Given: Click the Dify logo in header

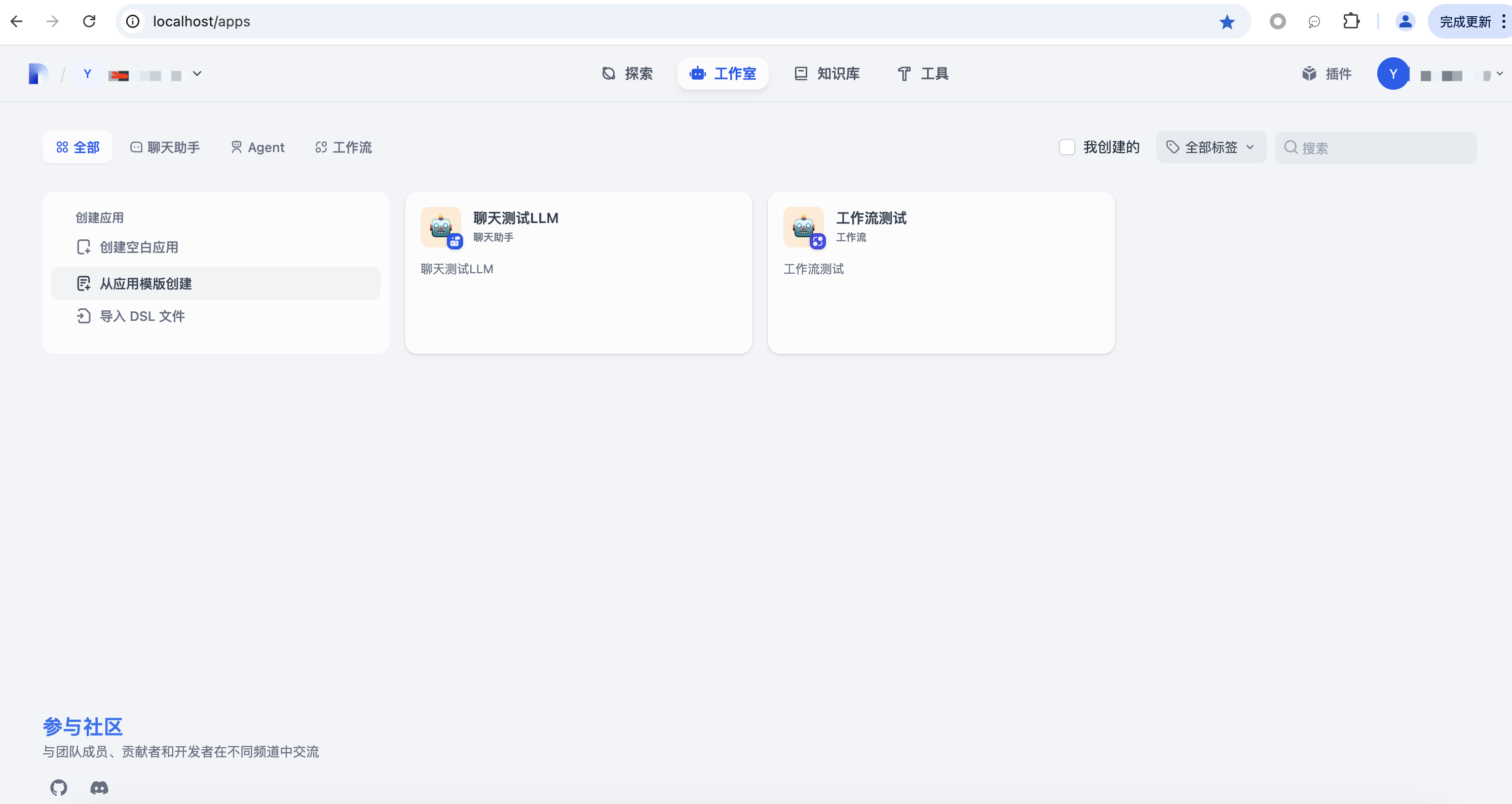Looking at the screenshot, I should pos(38,74).
